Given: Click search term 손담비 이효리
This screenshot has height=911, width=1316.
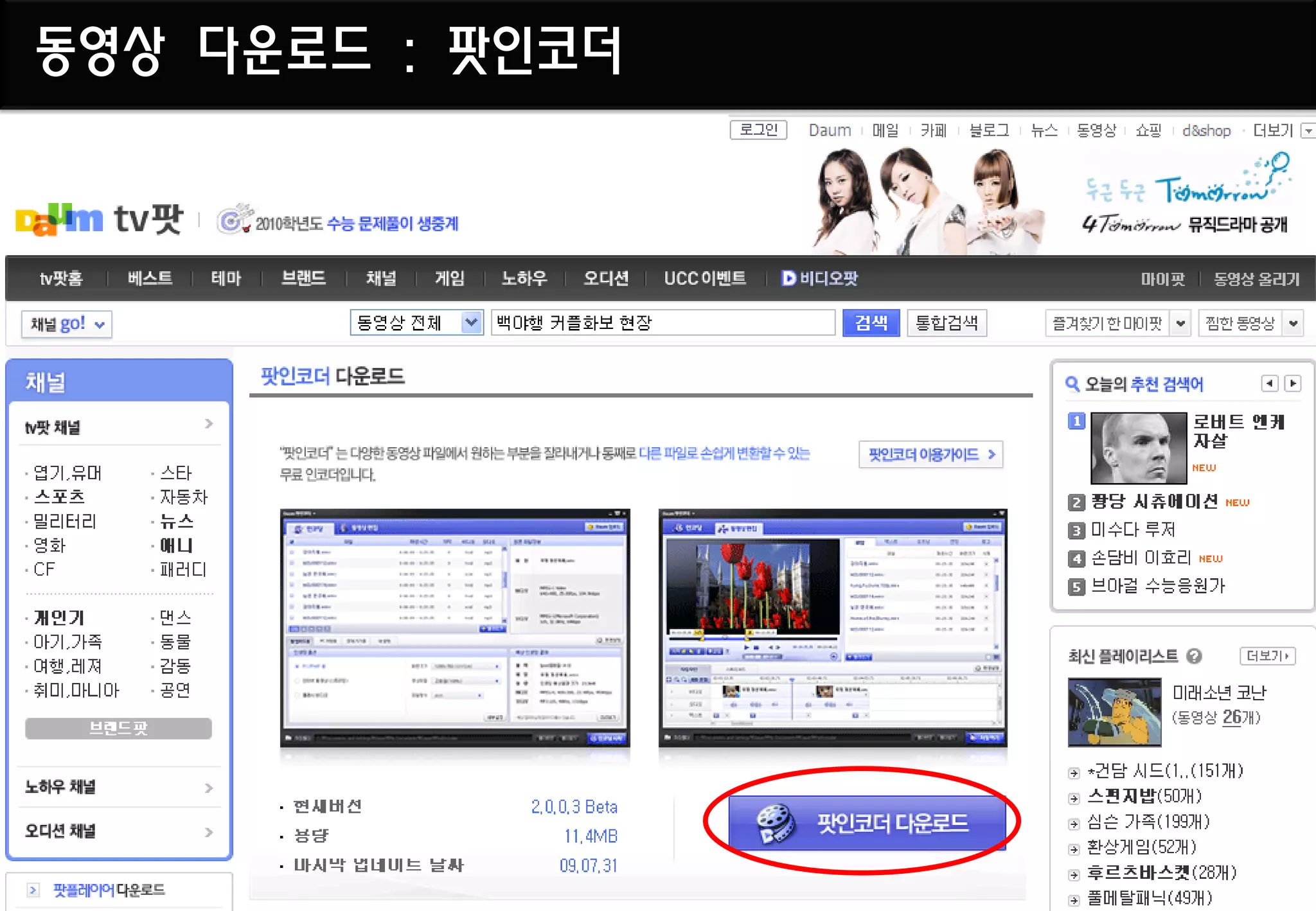Looking at the screenshot, I should (x=1141, y=558).
